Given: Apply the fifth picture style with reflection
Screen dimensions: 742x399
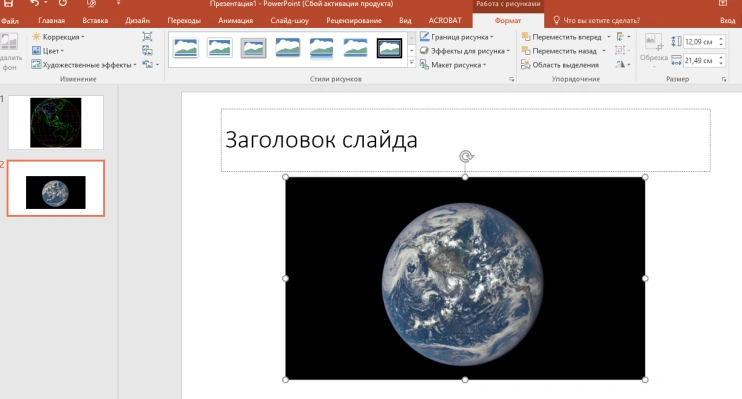Looking at the screenshot, I should point(321,48).
